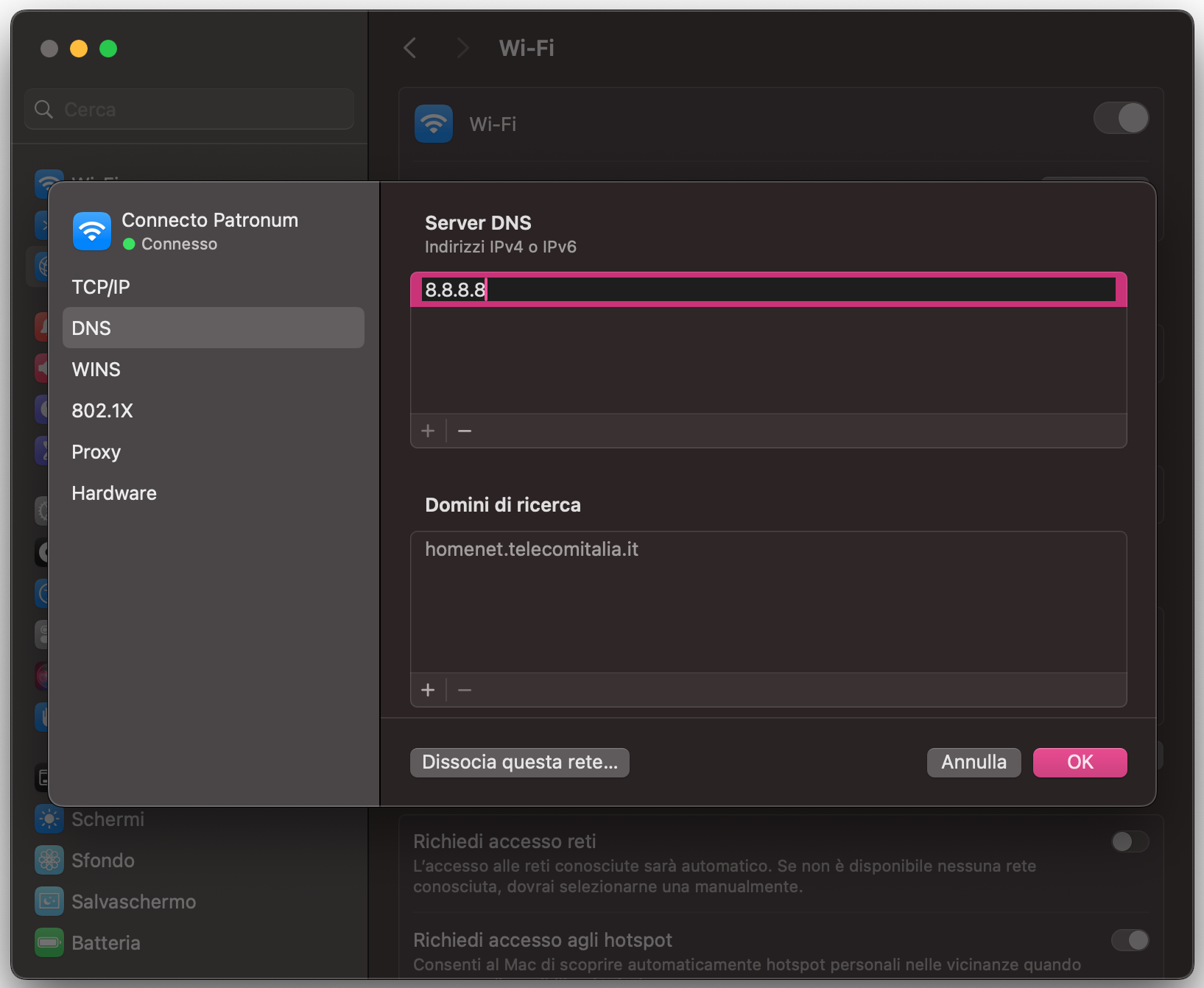The image size is (1204, 988).
Task: Click the Wi-Fi icon beside Connecto Patronum
Action: coord(91,230)
